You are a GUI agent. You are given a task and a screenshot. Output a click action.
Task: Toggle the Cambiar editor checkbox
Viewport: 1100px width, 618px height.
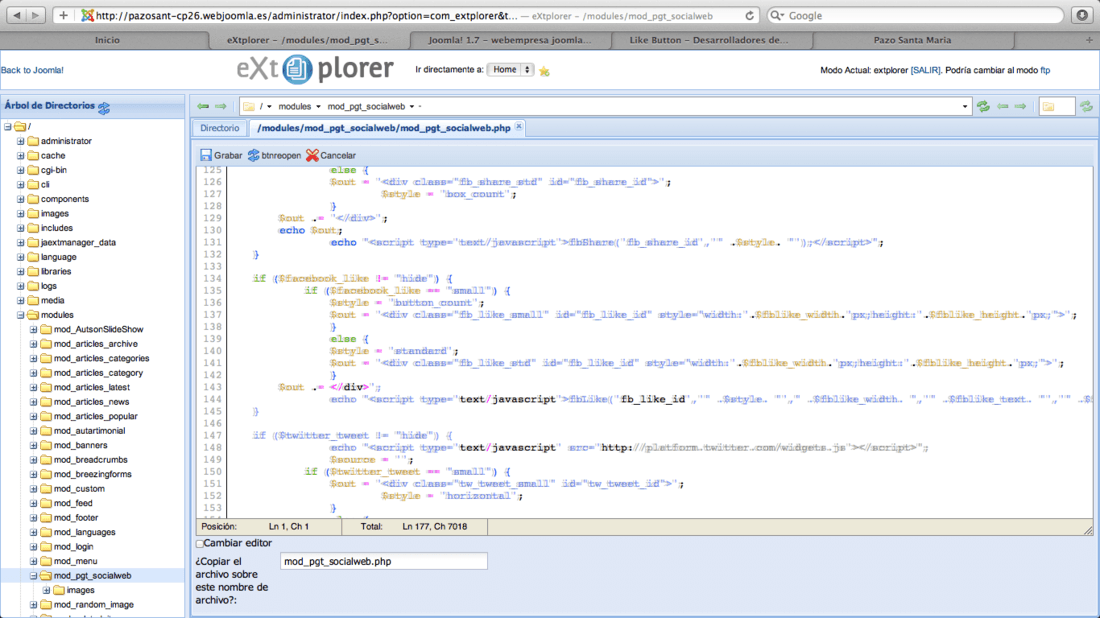tap(200, 544)
